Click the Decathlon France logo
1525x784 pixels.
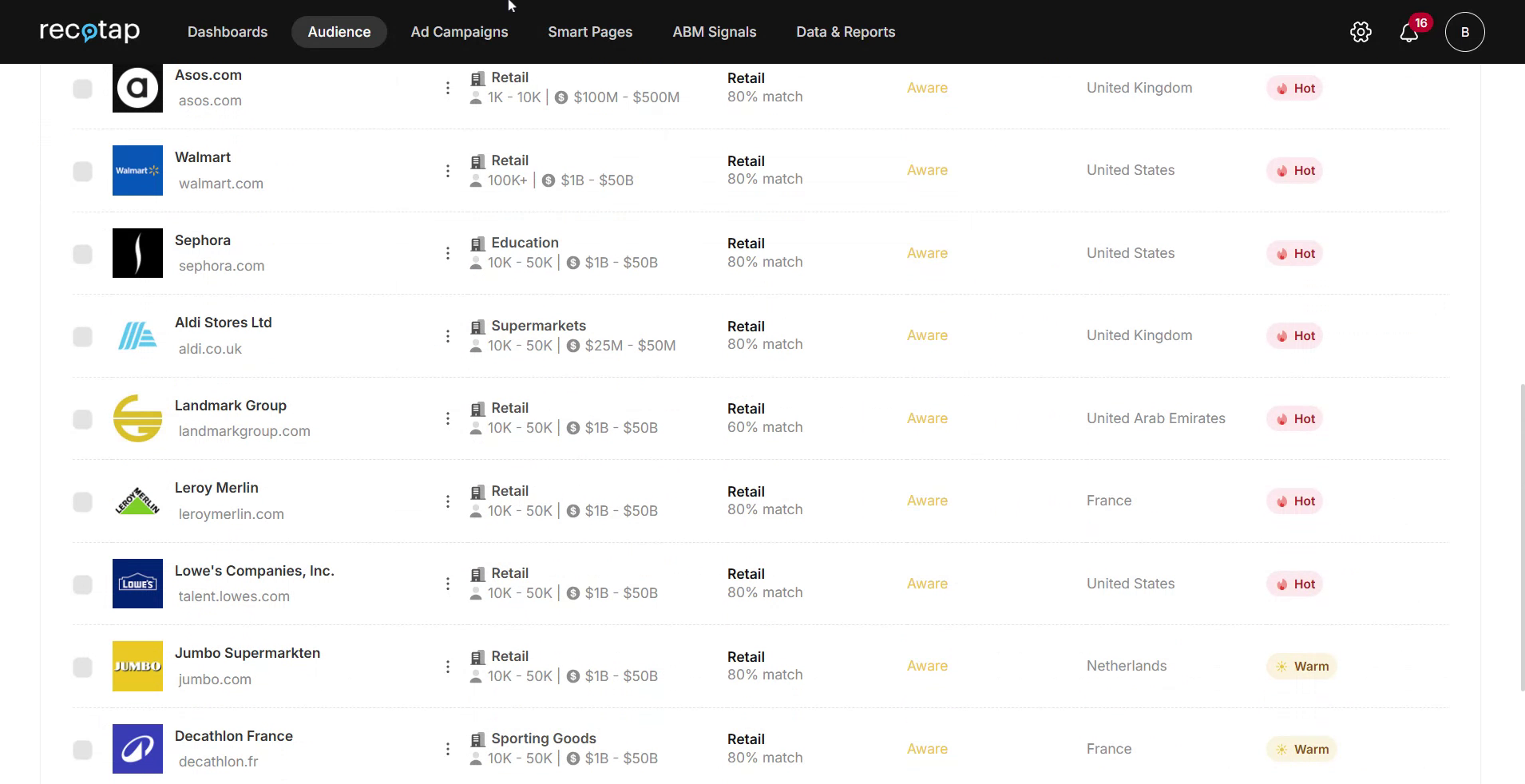pos(137,749)
